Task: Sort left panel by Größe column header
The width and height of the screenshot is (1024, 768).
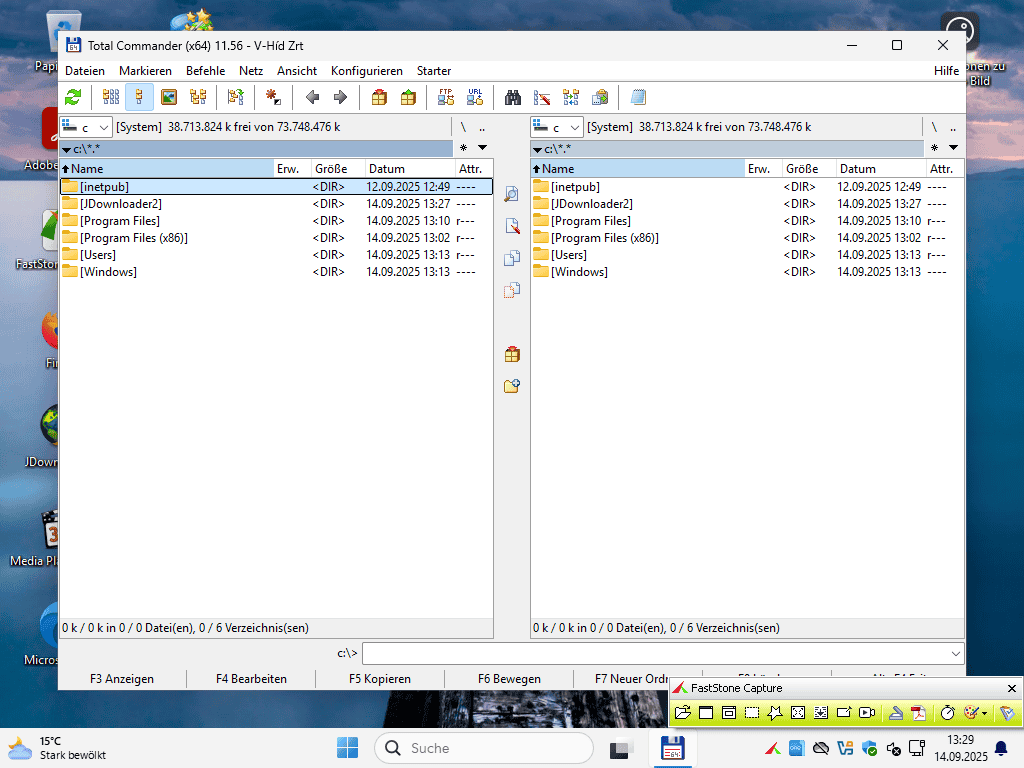Action: [338, 168]
